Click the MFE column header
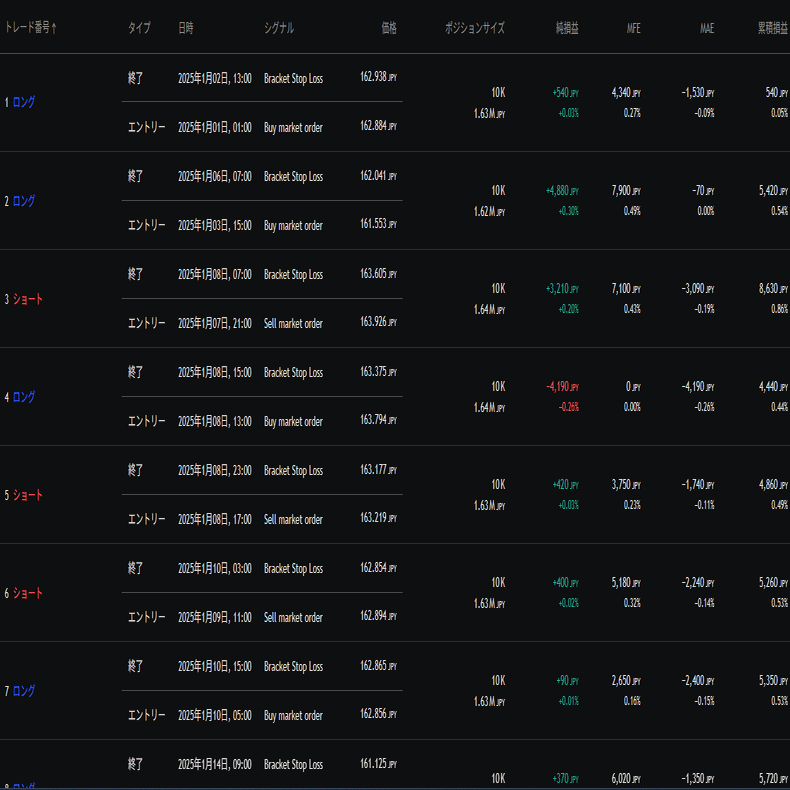 coord(633,28)
